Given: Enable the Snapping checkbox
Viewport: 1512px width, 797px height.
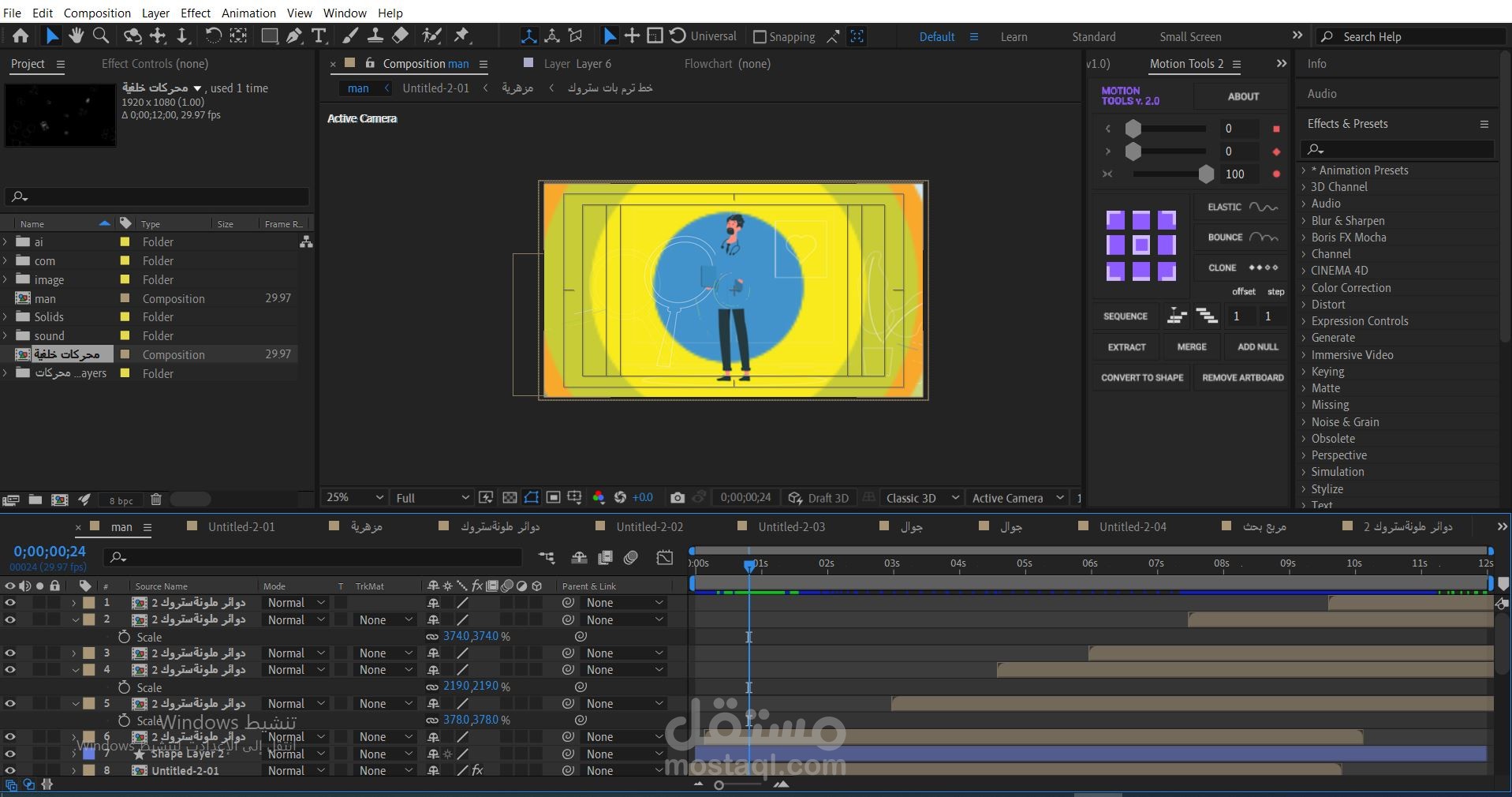Looking at the screenshot, I should tap(760, 37).
